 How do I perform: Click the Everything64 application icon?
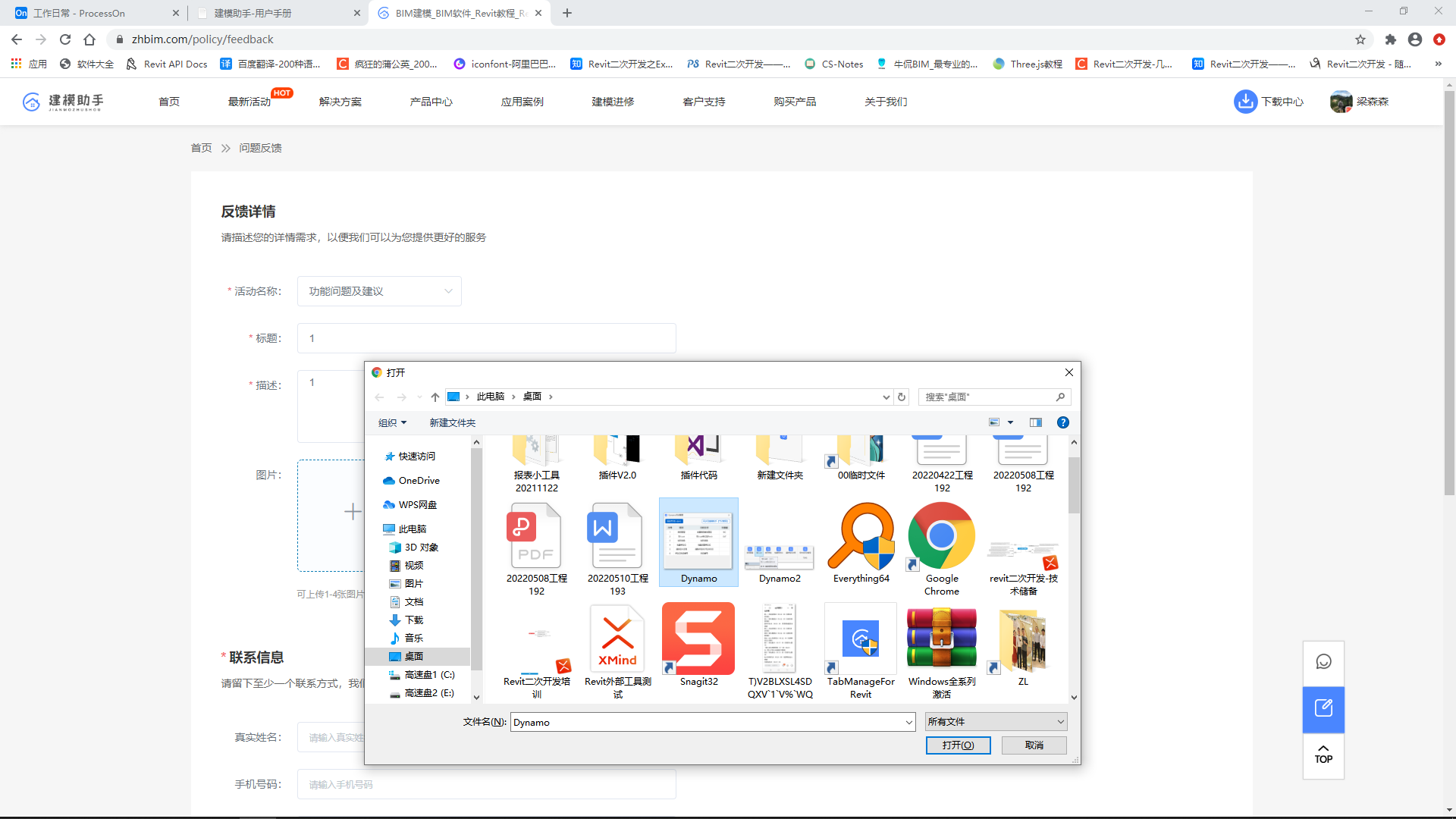coord(861,537)
